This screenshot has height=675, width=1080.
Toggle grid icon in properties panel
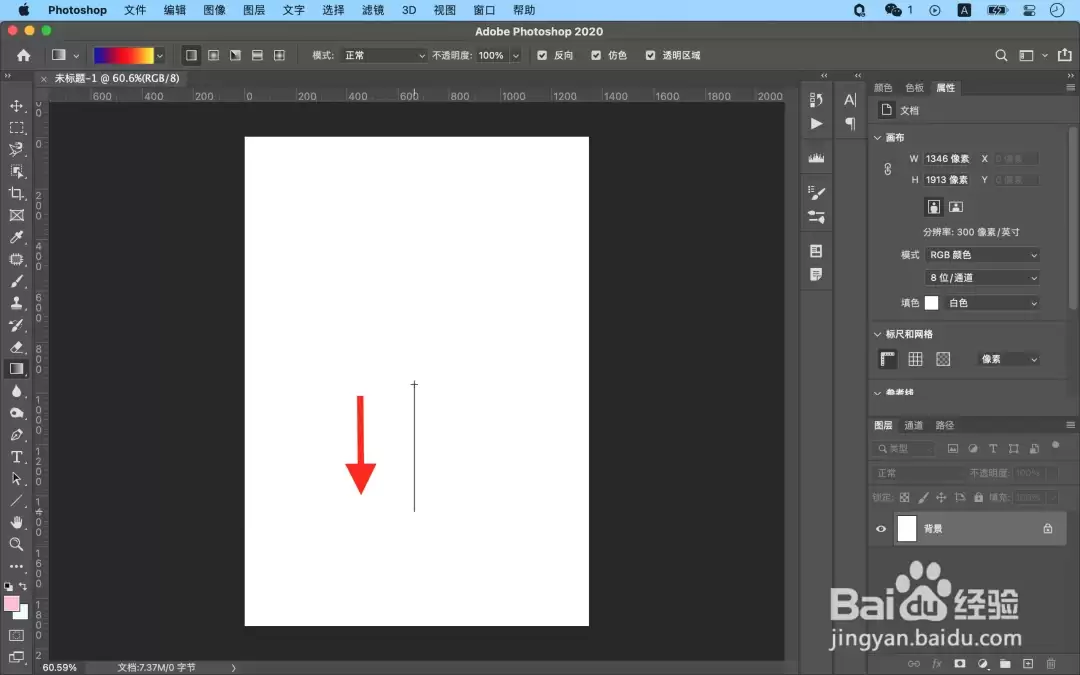(x=915, y=359)
